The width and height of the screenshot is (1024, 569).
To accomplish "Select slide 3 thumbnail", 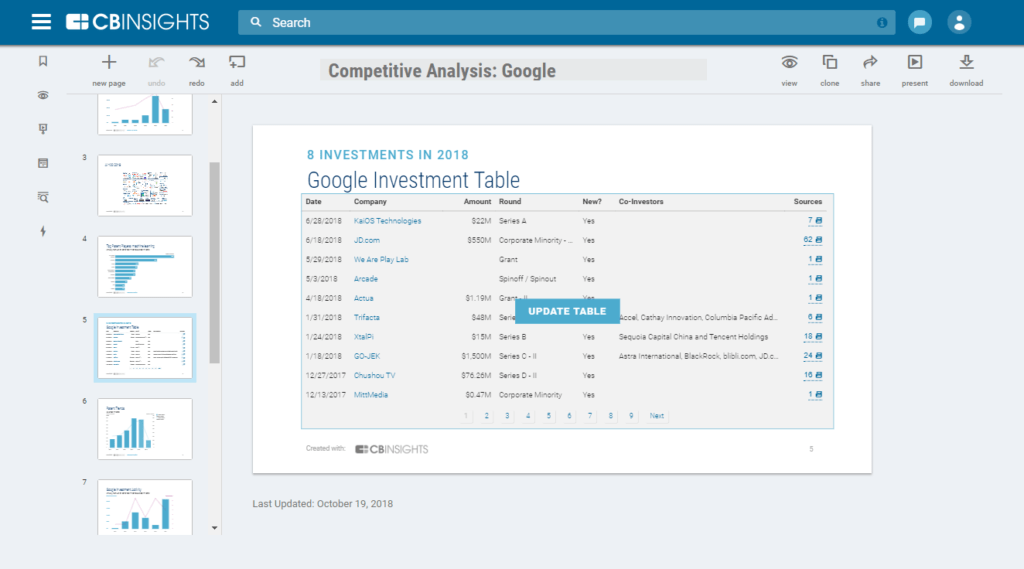I will (x=145, y=186).
